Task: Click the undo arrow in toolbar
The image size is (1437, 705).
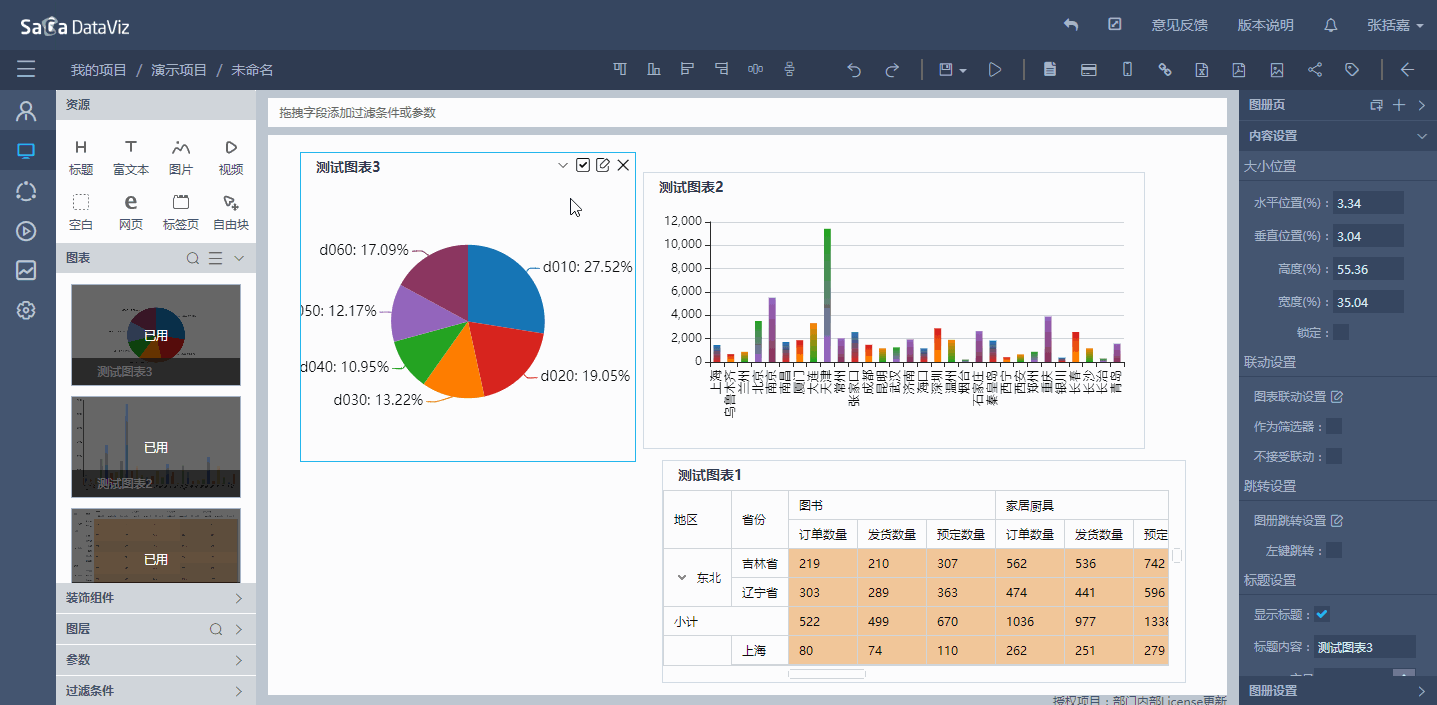Action: (x=854, y=70)
